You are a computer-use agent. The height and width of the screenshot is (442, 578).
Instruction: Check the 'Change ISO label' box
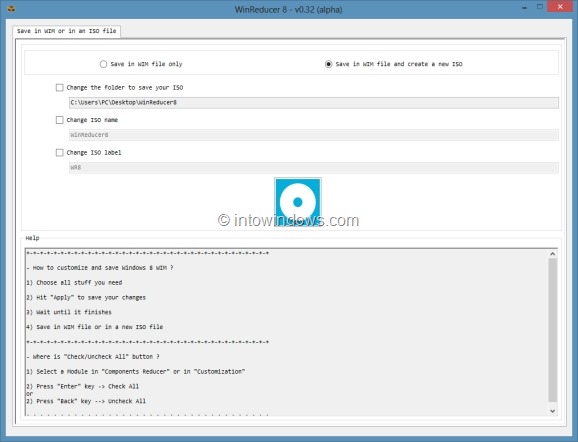point(59,152)
